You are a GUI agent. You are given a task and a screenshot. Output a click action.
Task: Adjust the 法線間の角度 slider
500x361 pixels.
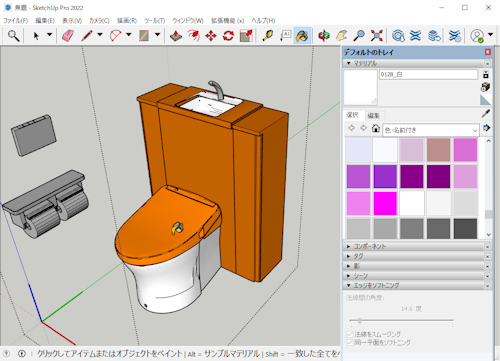pyautogui.click(x=360, y=321)
